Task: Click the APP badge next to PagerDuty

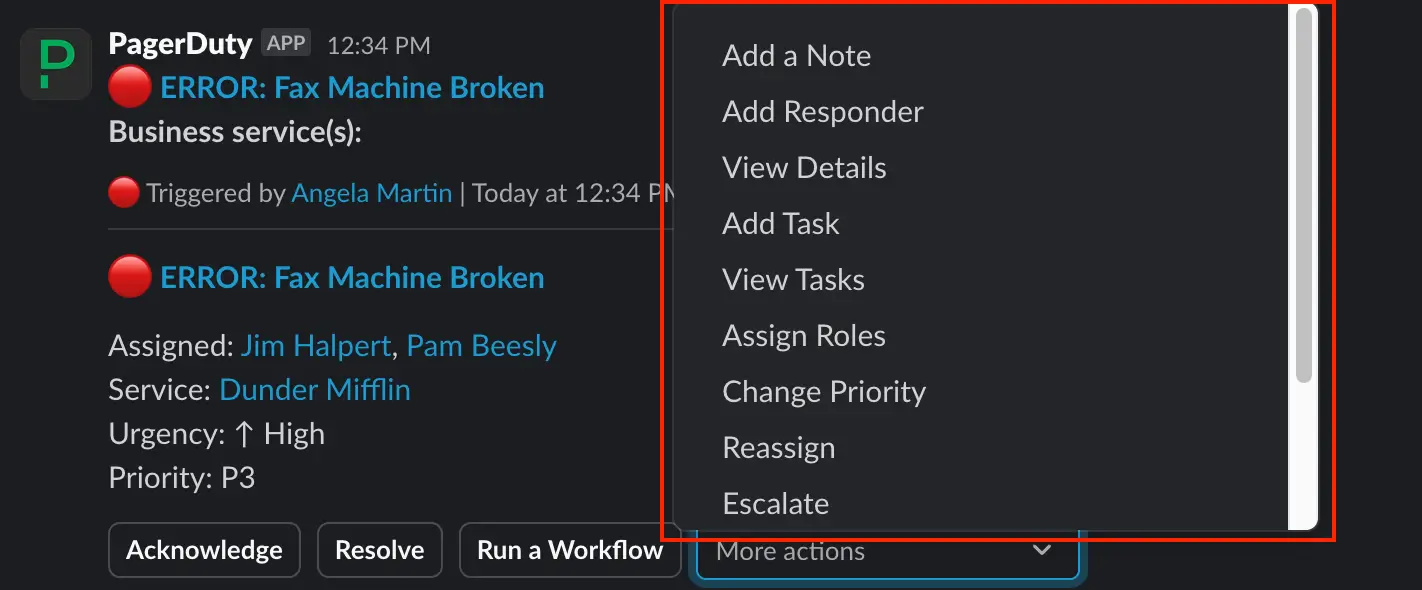Action: (286, 43)
